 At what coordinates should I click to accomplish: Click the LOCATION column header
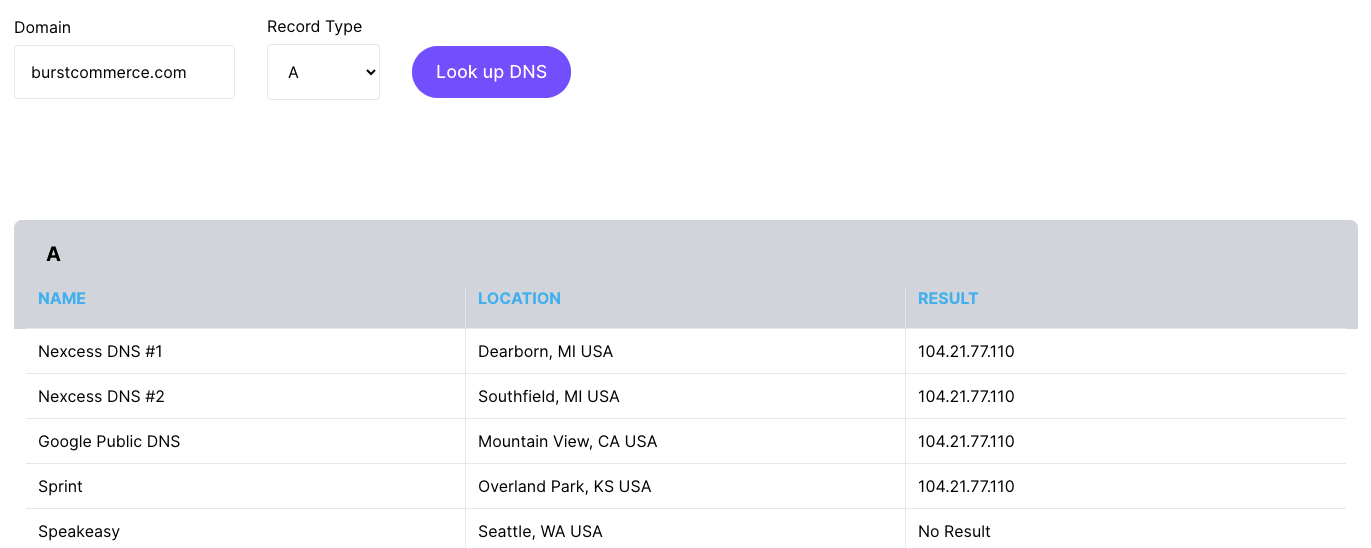click(519, 298)
